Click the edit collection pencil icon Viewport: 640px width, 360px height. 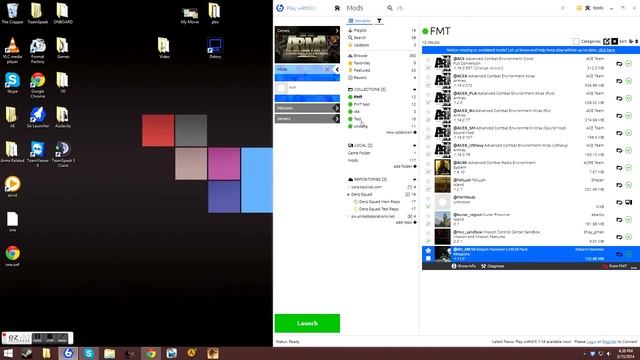[607, 41]
